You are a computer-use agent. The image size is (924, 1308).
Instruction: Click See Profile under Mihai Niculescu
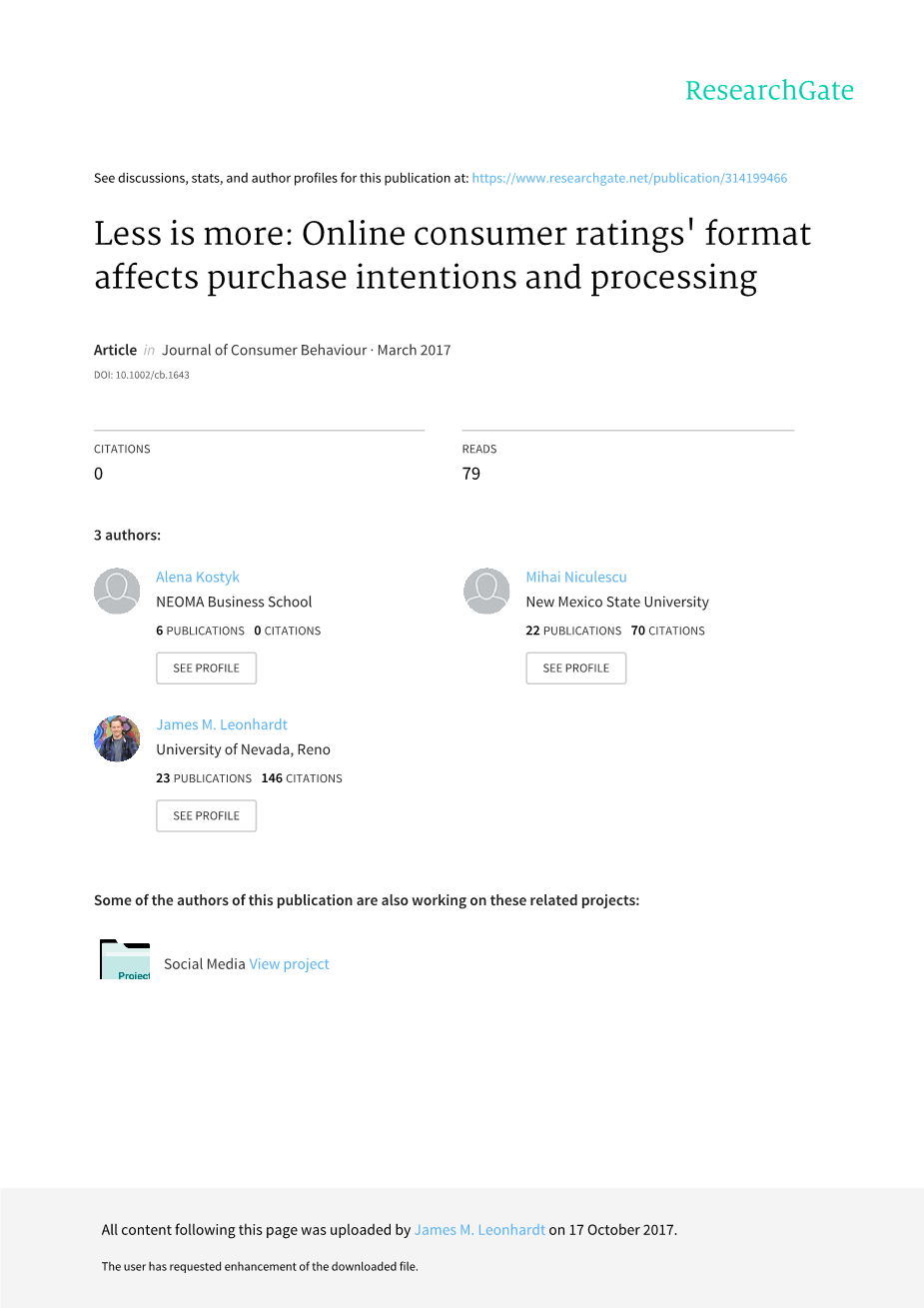575,668
